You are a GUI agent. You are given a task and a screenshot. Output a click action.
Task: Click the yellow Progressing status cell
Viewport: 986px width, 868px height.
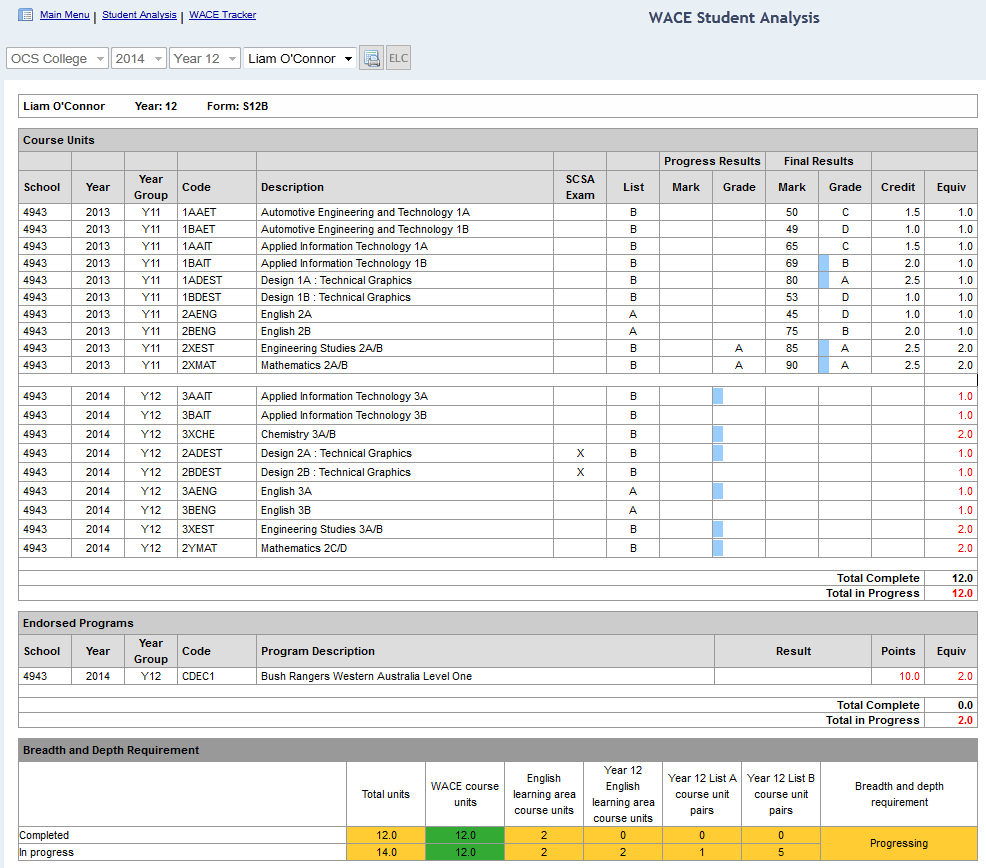click(898, 843)
